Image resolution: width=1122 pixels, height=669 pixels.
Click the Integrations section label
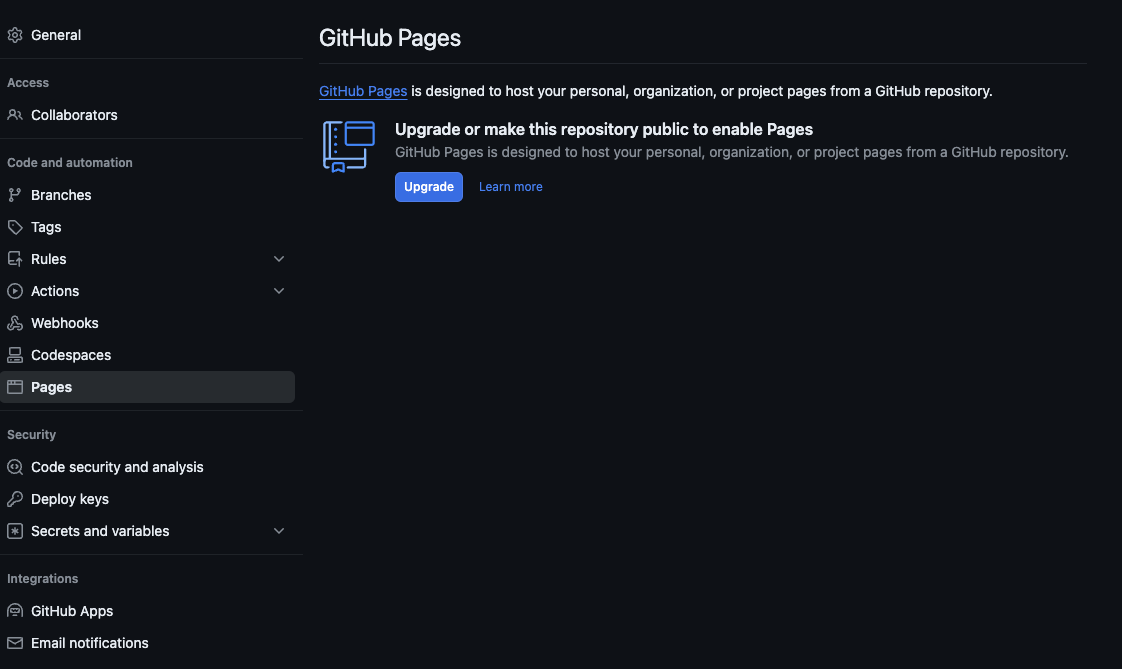[x=42, y=579]
